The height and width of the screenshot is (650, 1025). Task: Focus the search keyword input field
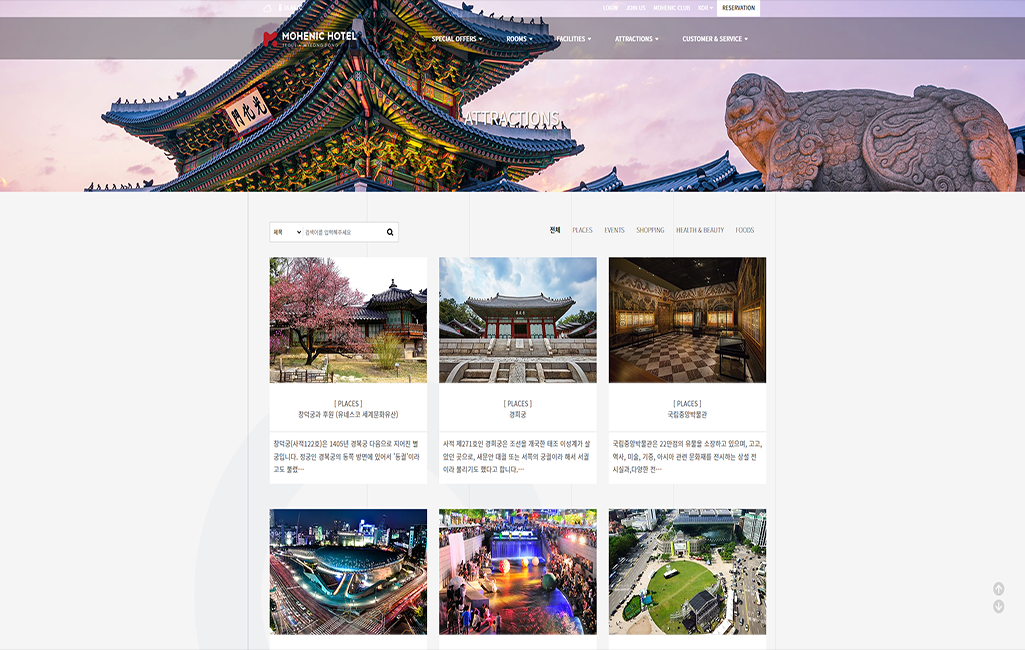pyautogui.click(x=344, y=232)
